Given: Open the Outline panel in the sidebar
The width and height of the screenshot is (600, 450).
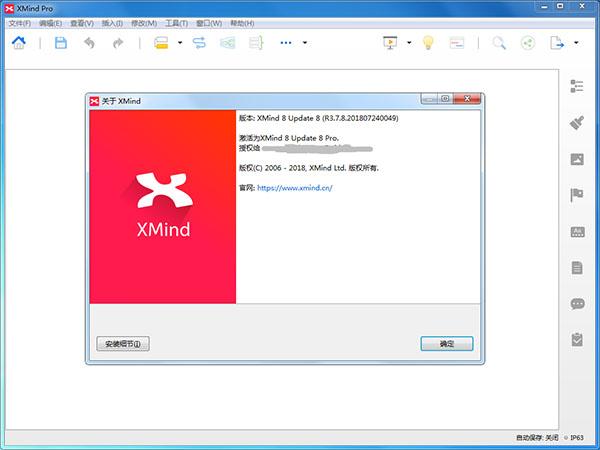Looking at the screenshot, I should pyautogui.click(x=577, y=86).
